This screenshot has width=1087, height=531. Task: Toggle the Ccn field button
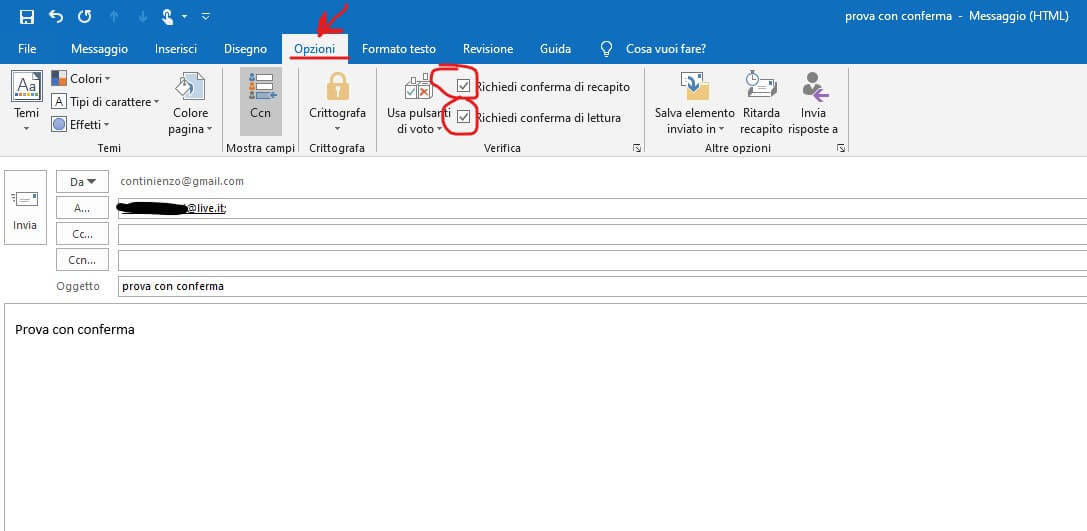261,100
